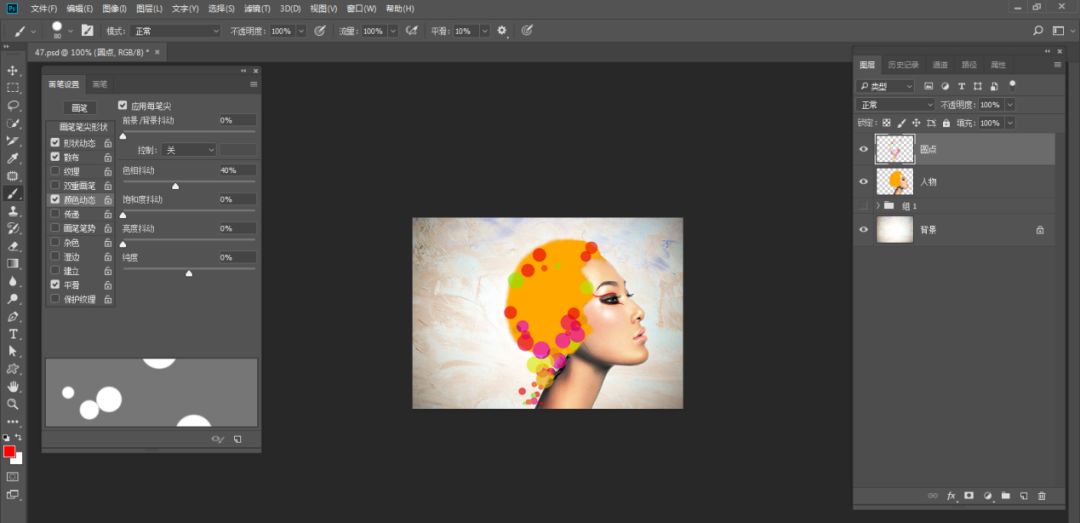The width and height of the screenshot is (1080, 523).
Task: Switch to the 历史记录 tab
Action: click(903, 65)
